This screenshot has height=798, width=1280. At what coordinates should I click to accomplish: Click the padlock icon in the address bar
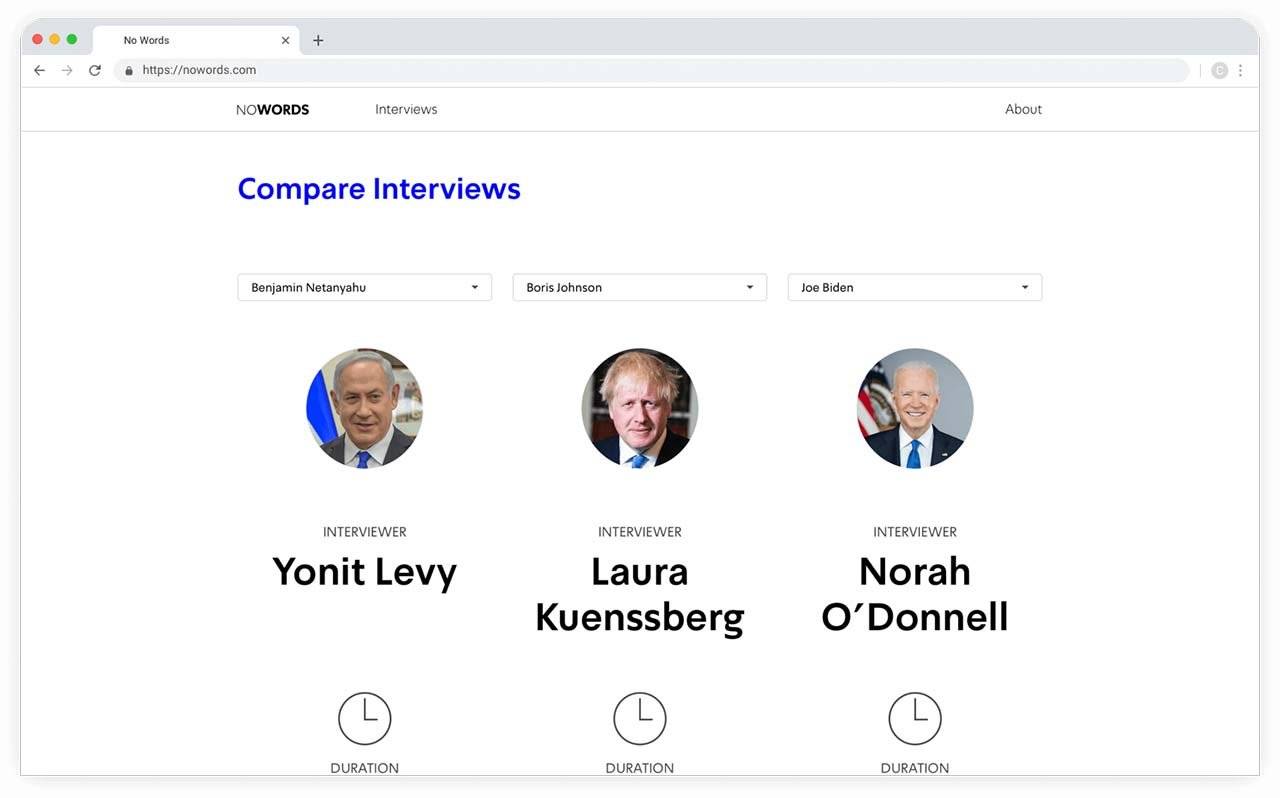click(x=129, y=70)
